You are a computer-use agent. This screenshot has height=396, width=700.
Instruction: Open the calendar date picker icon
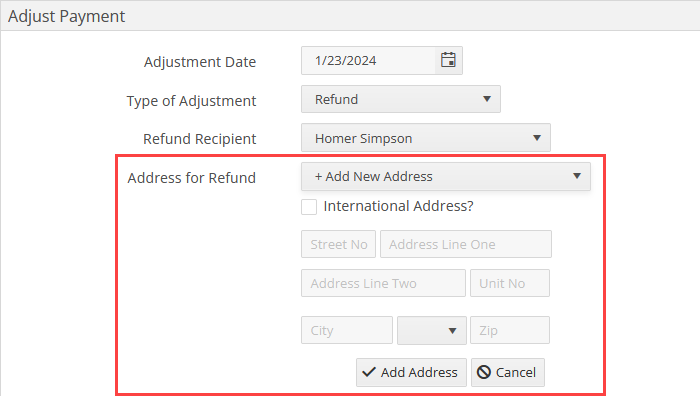(x=448, y=60)
